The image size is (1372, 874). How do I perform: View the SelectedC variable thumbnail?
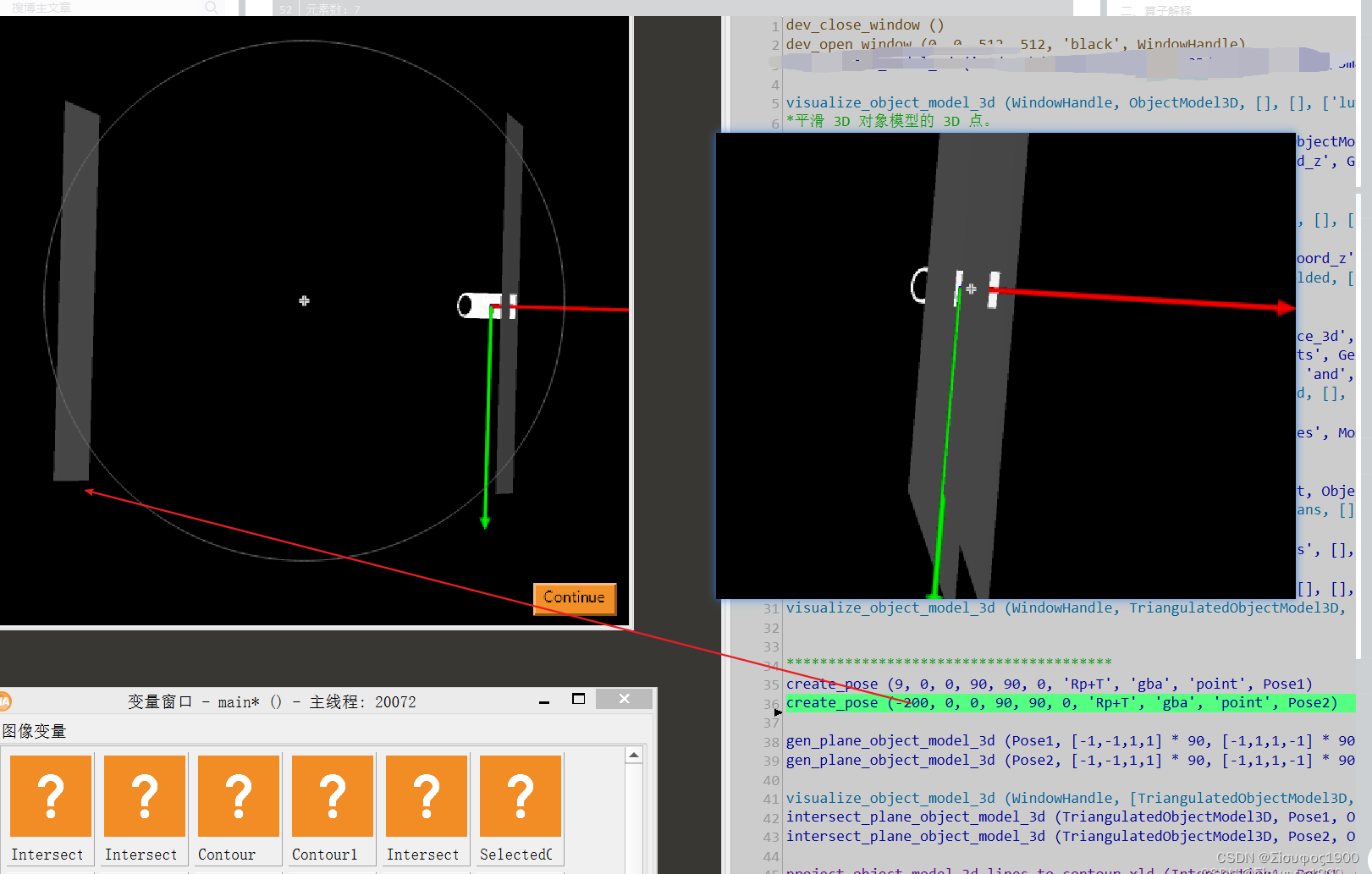tap(519, 795)
